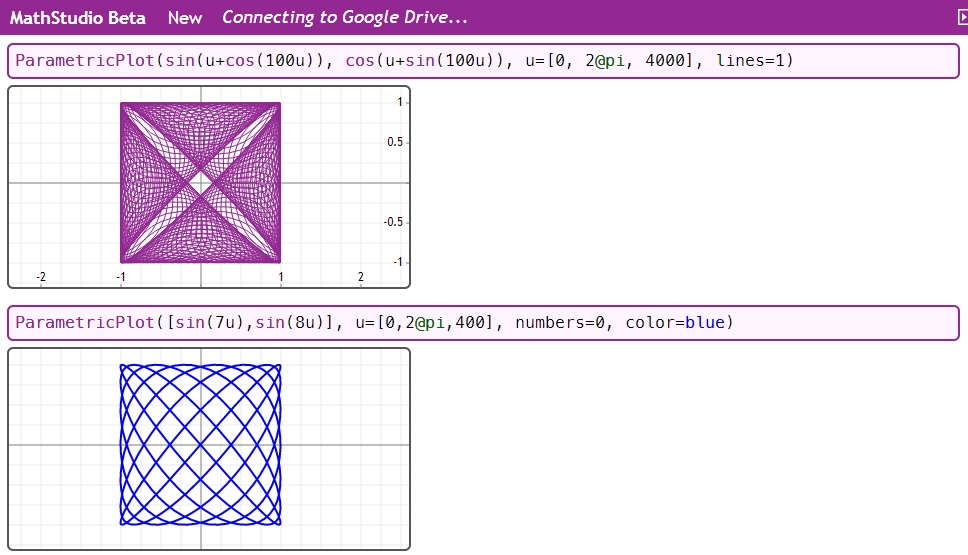This screenshot has width=968, height=555.
Task: Focus the sin(7u),sin(8u) ParametricPlot input
Action: 483,322
